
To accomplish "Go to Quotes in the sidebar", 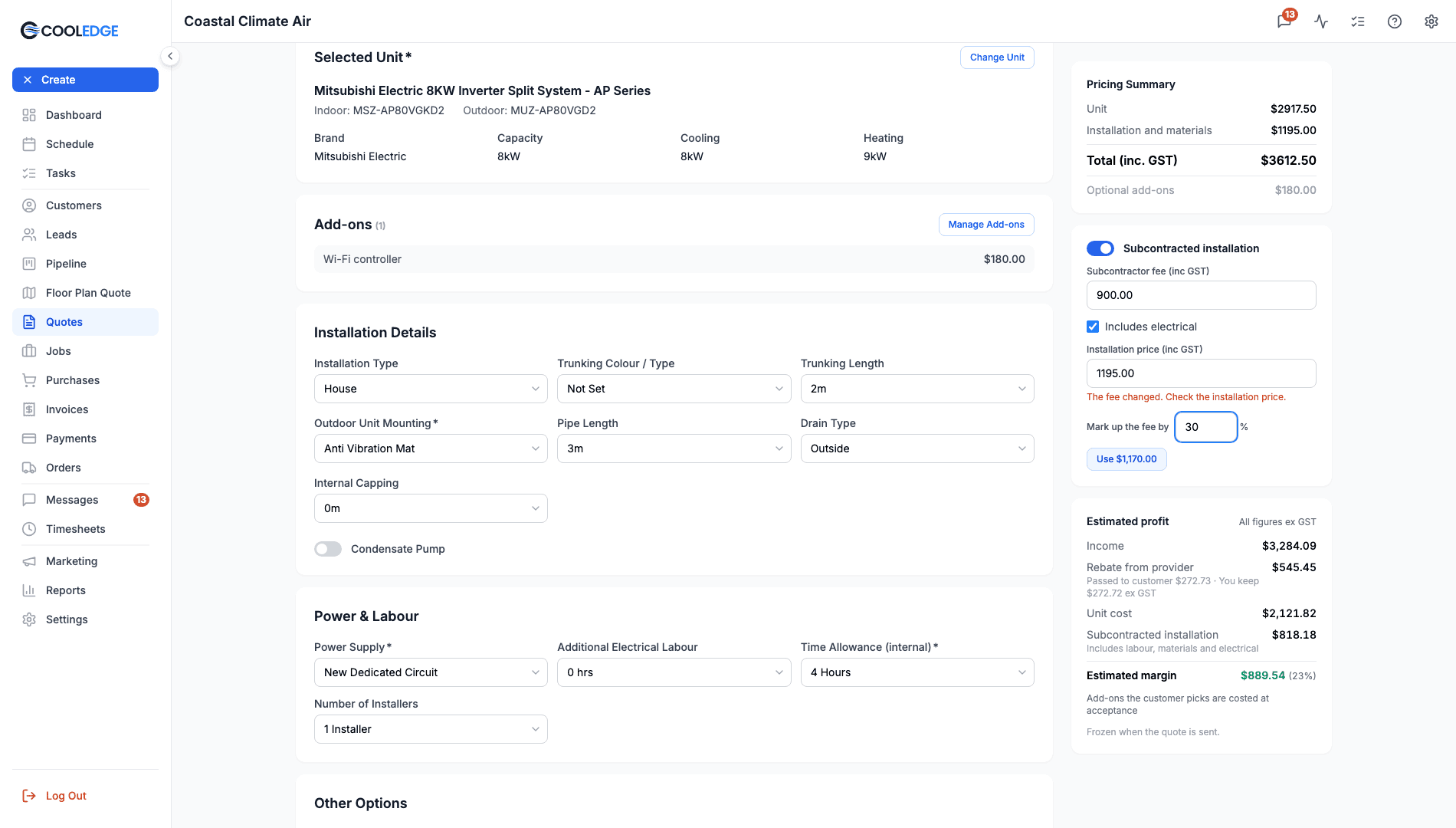I will coord(85,322).
